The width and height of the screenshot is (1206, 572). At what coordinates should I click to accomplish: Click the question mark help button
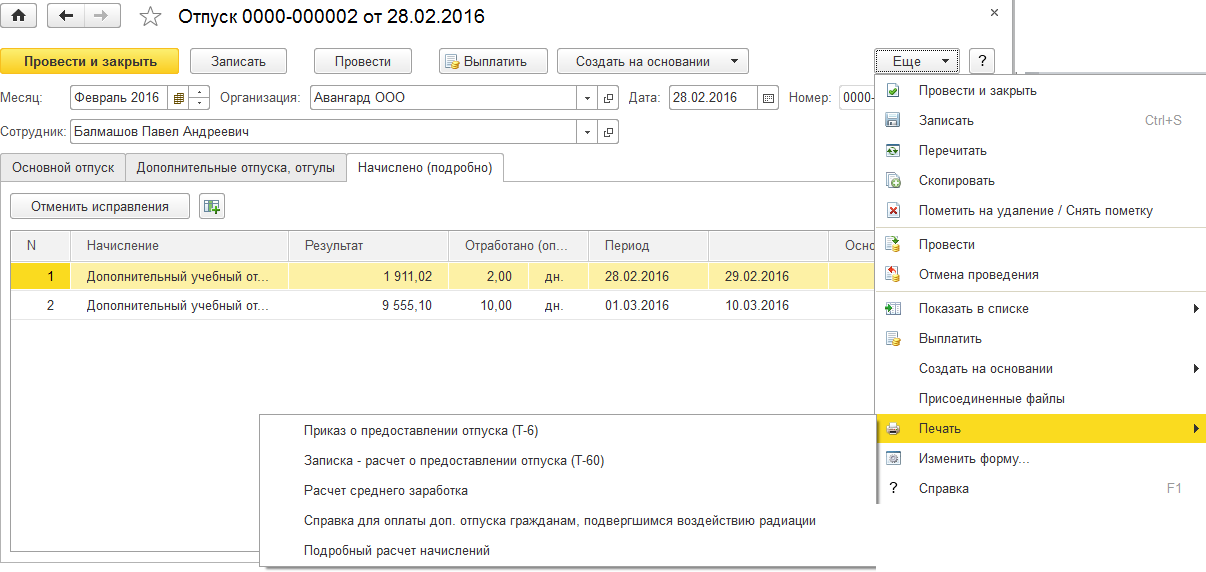(982, 61)
